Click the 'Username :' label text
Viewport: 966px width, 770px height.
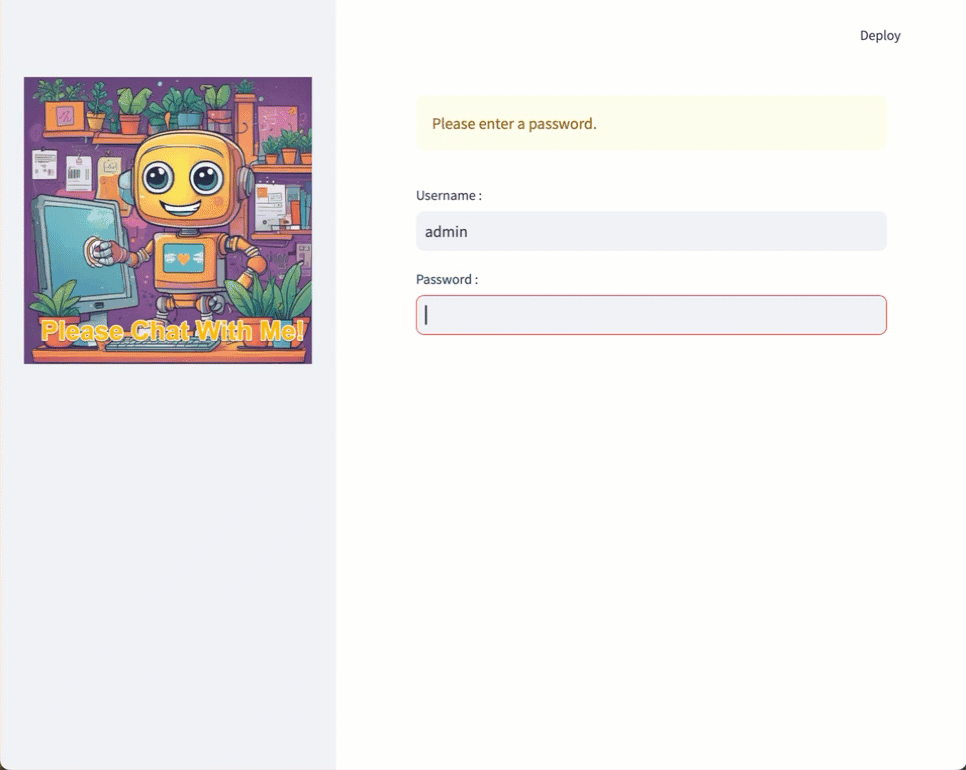click(449, 196)
